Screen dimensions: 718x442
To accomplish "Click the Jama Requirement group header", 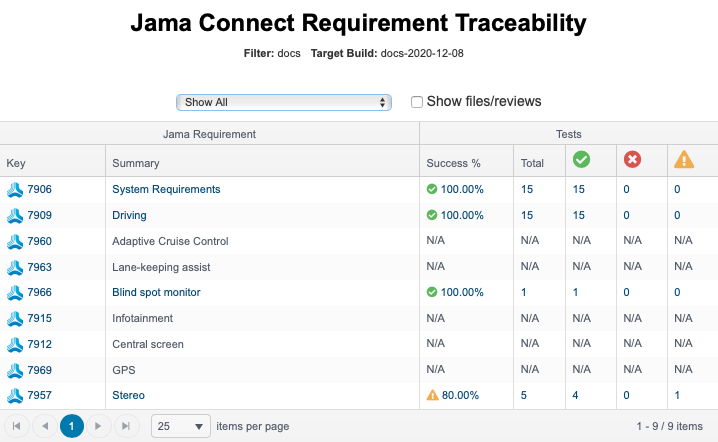I will [x=209, y=134].
